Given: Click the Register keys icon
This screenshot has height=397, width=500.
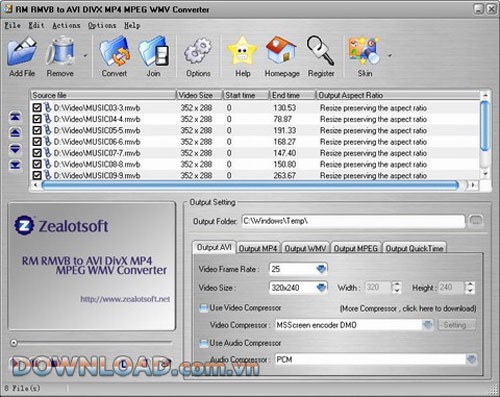Looking at the screenshot, I should (320, 50).
